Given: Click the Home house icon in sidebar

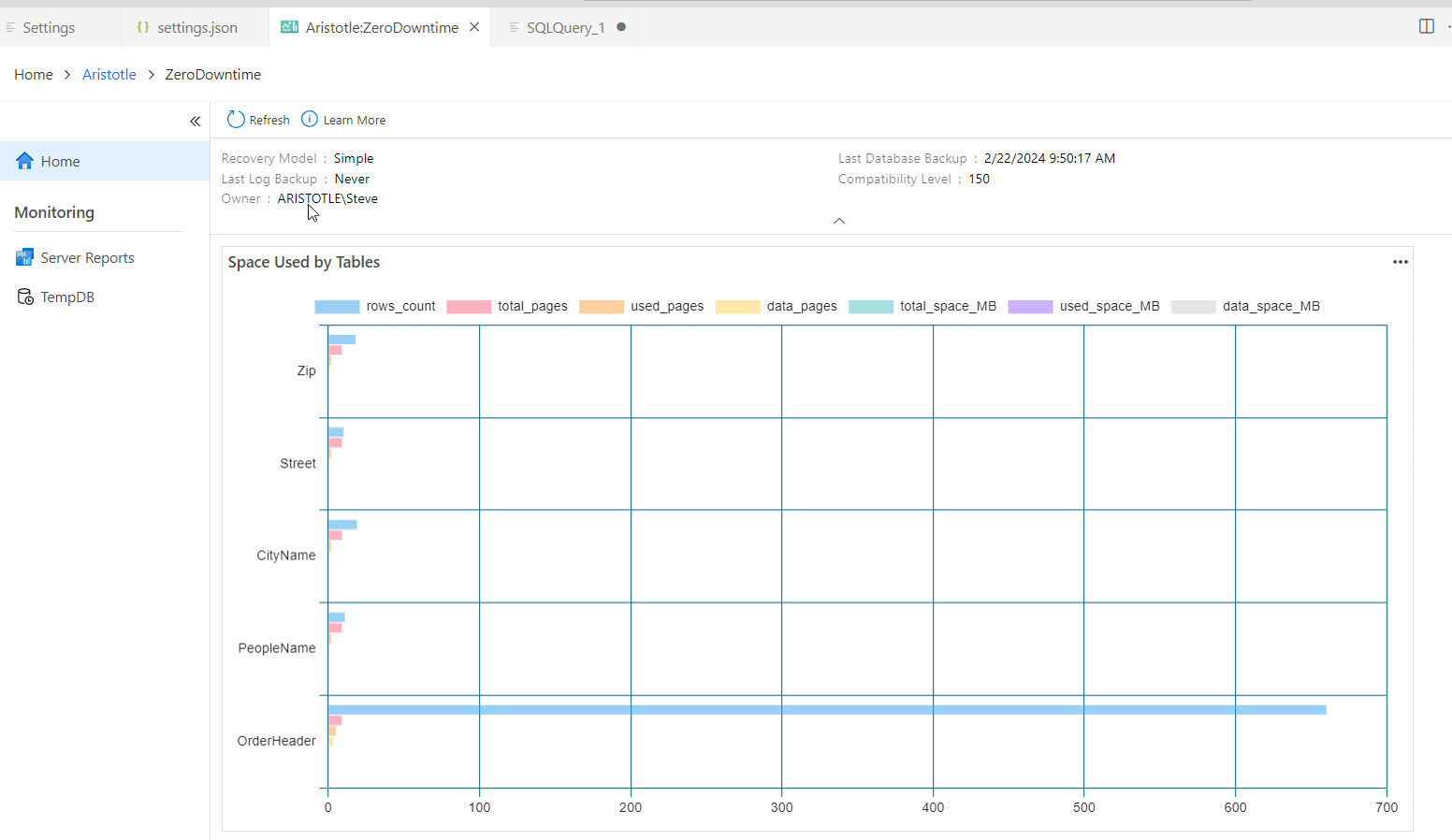Looking at the screenshot, I should coord(25,161).
